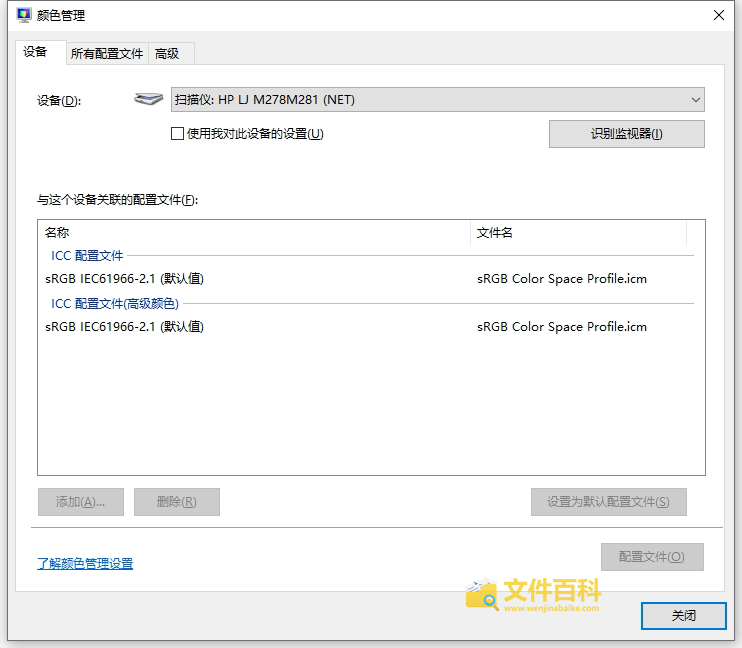The height and width of the screenshot is (648, 742).
Task: Select sRGB IEC61966-2.1 under the first ICC 配置文件 group
Action: [x=124, y=279]
